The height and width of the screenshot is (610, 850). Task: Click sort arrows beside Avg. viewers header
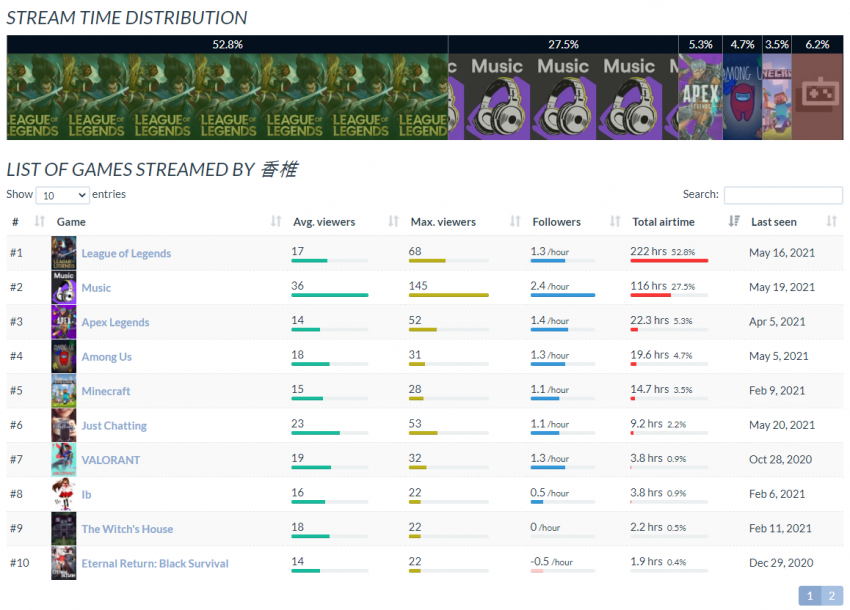pyautogui.click(x=394, y=221)
